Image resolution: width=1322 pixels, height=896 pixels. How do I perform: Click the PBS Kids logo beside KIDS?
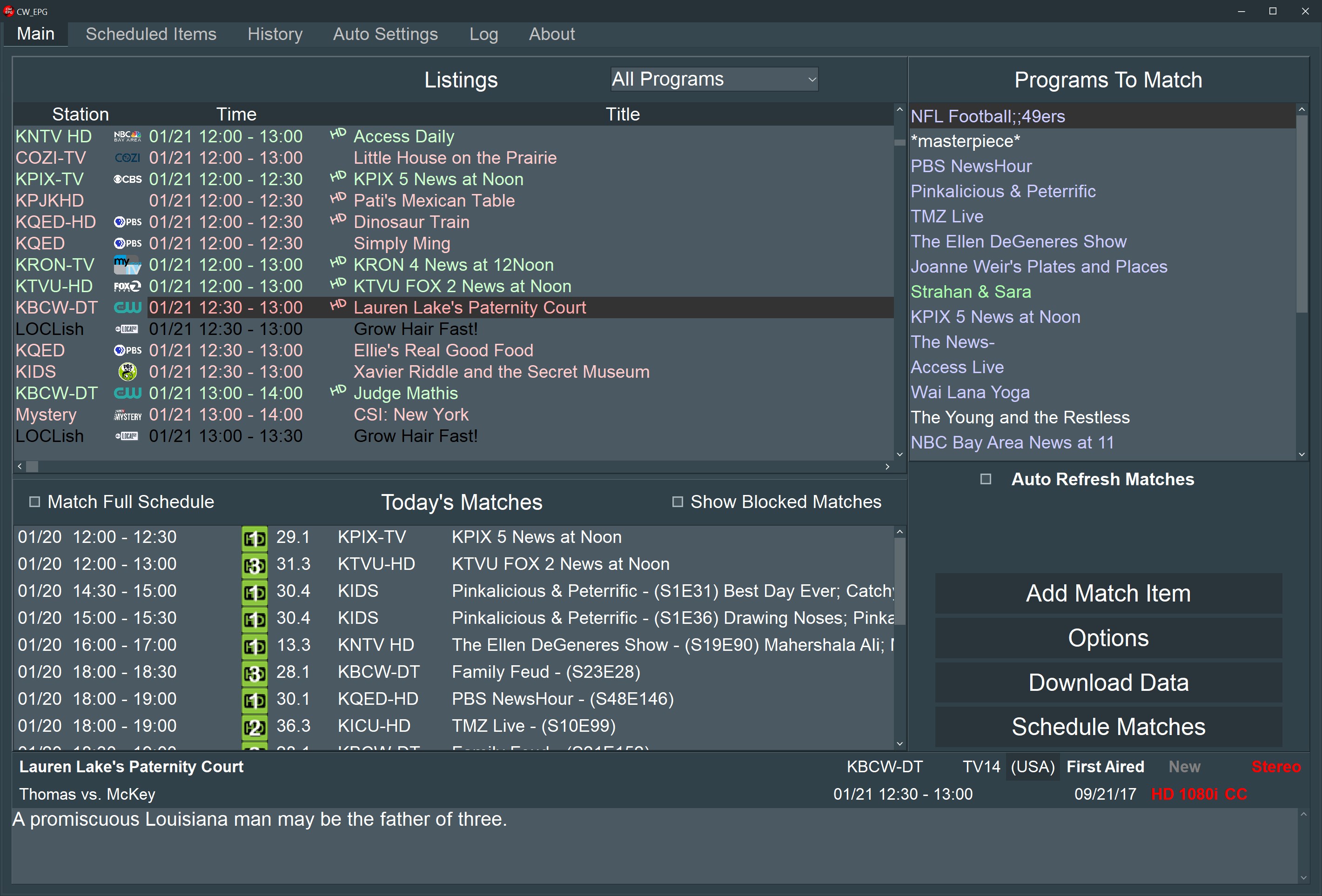click(128, 372)
